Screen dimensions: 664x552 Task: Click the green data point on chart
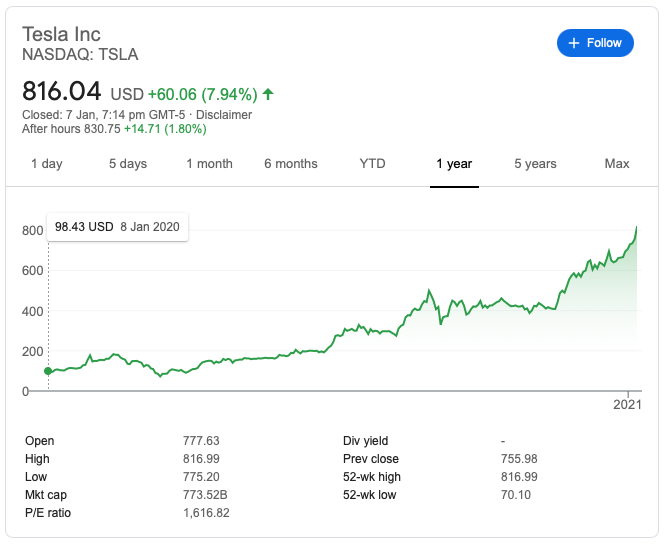click(48, 371)
